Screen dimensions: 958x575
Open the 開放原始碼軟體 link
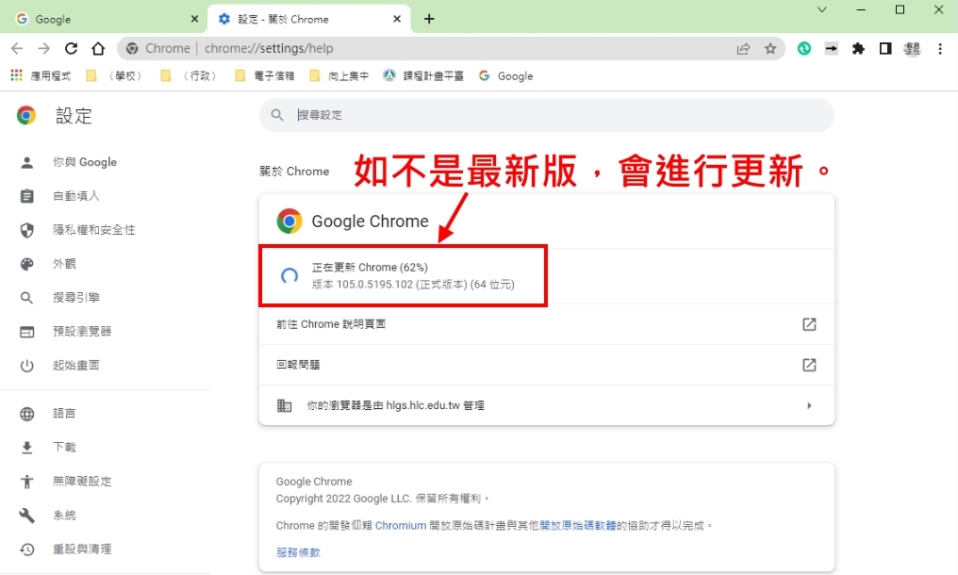(x=577, y=526)
